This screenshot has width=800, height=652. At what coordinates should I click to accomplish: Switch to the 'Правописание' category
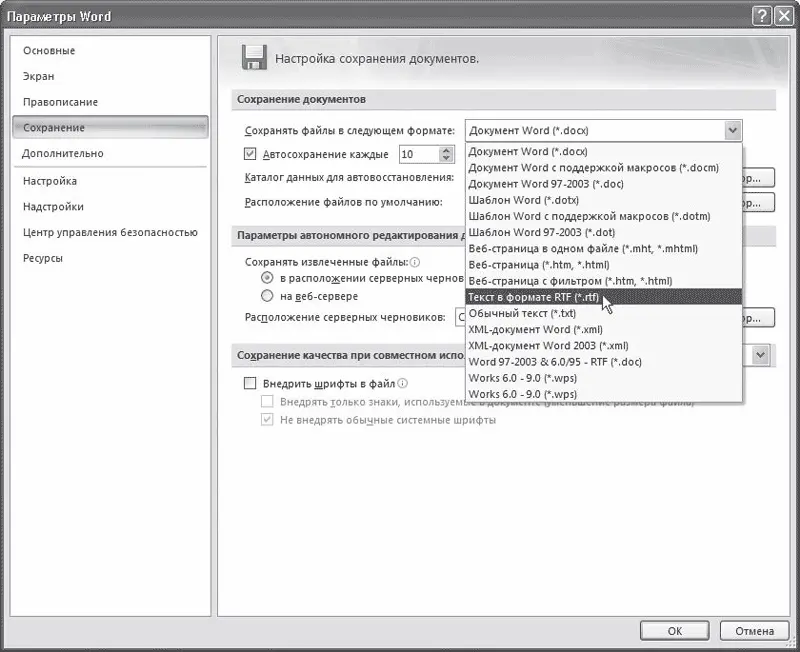click(x=60, y=102)
